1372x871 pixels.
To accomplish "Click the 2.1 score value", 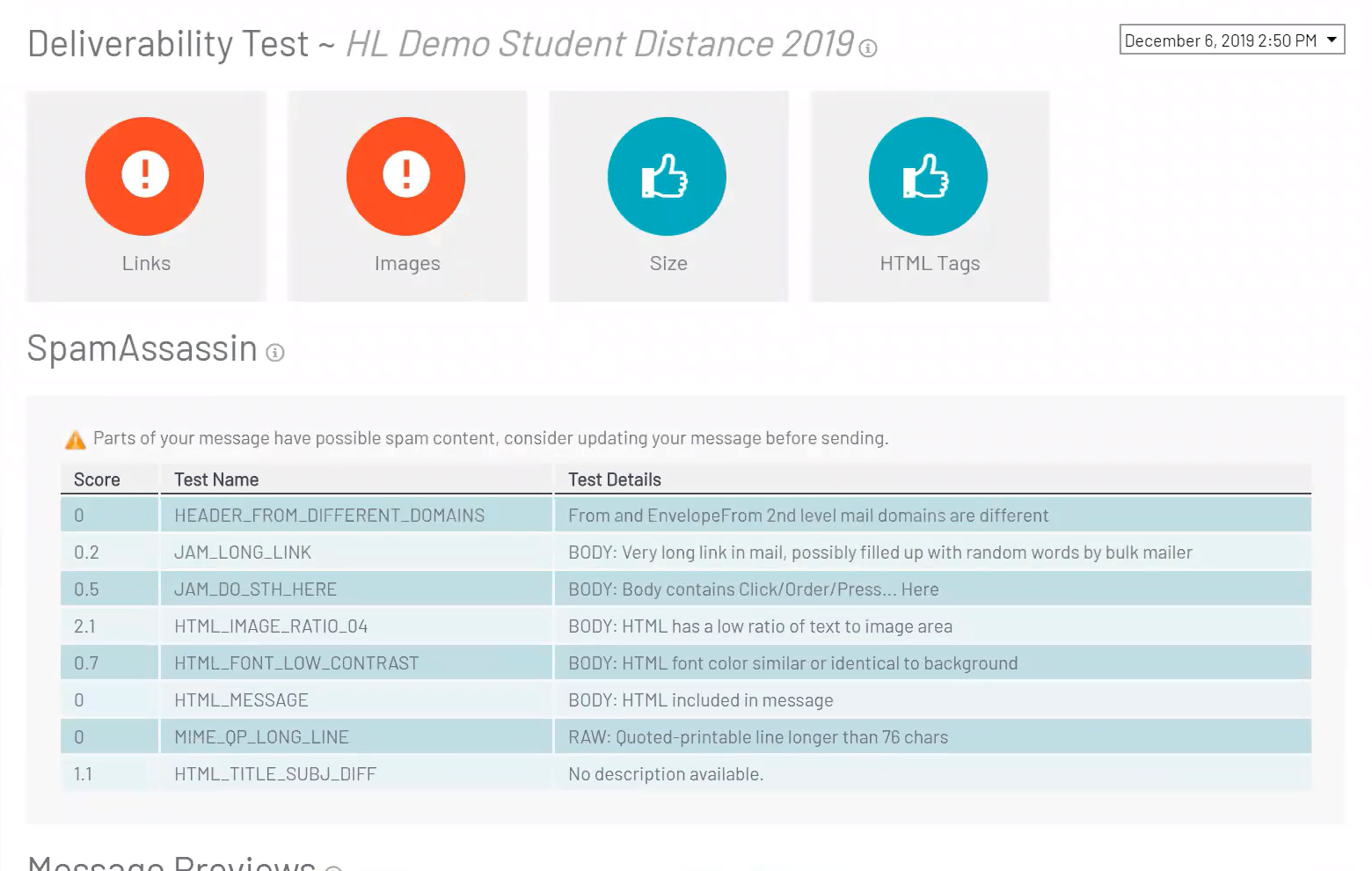I will pyautogui.click(x=84, y=626).
